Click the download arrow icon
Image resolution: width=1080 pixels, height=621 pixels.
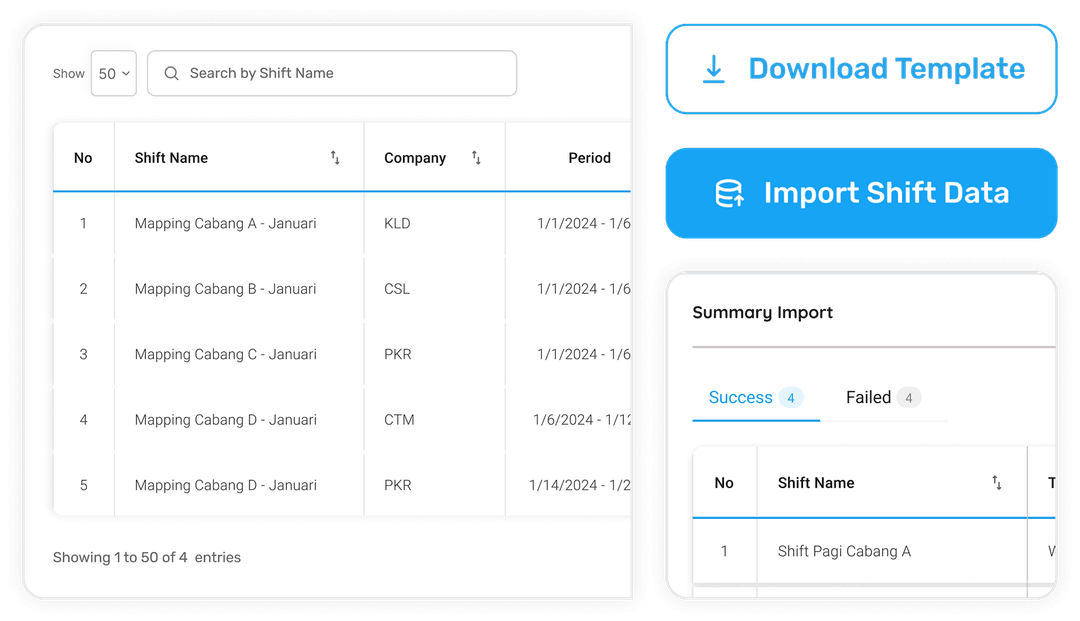714,70
